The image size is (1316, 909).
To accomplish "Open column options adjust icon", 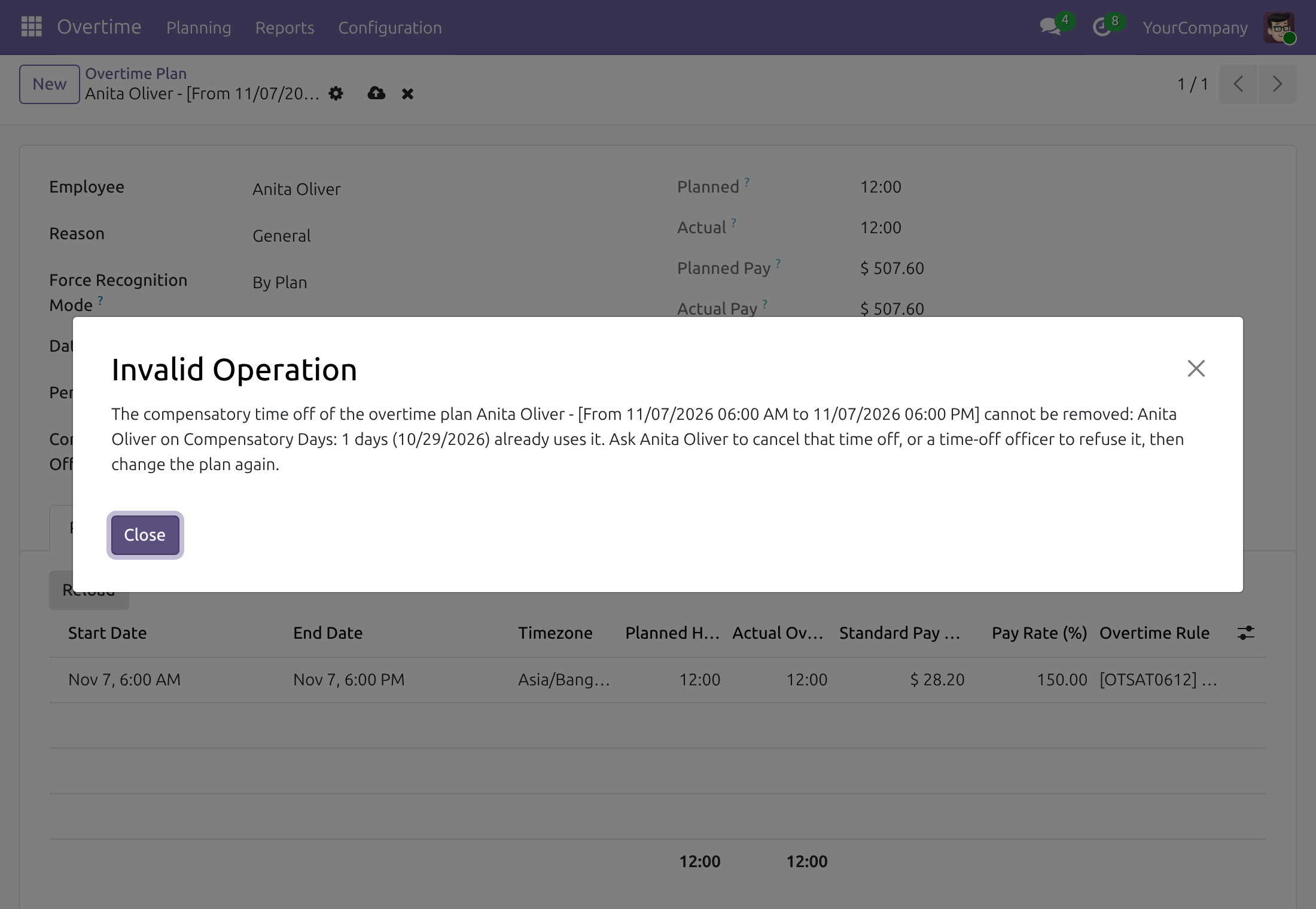I will click(1245, 633).
